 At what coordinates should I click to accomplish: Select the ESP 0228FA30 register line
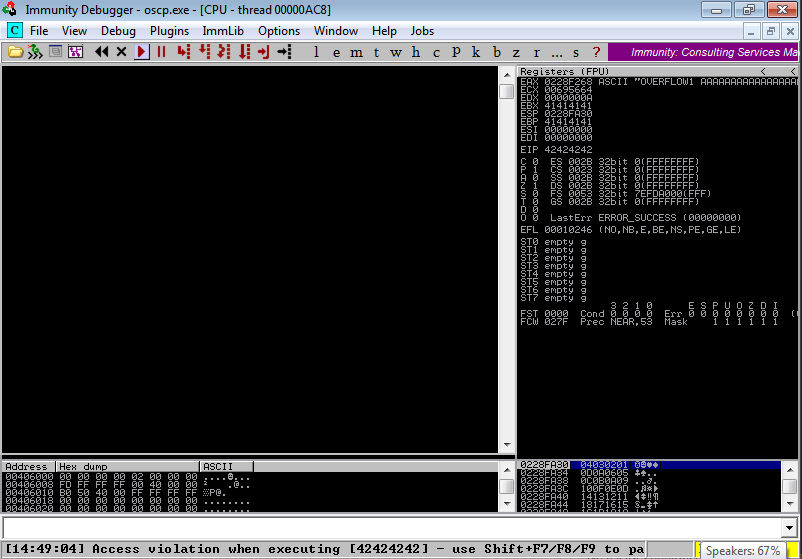click(556, 114)
